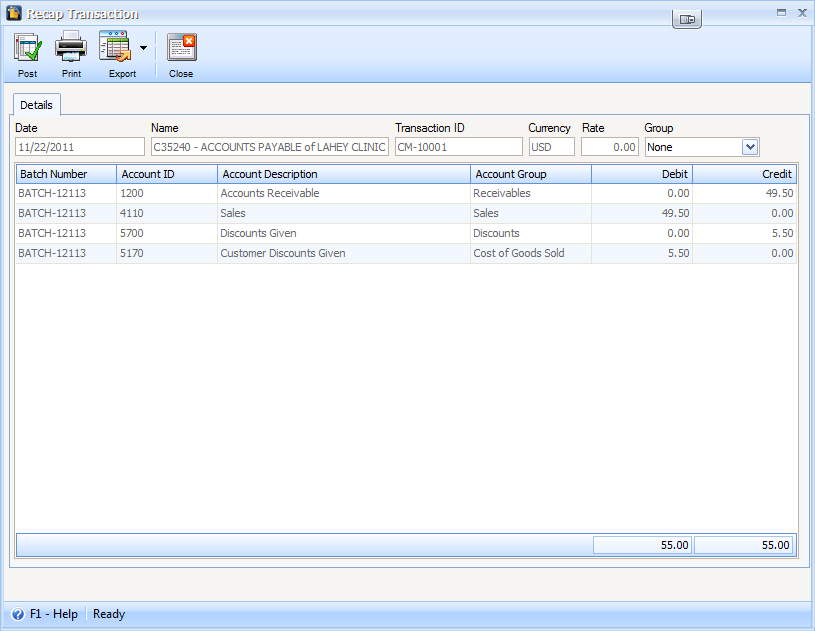Open the Group dropdown arrow
The image size is (815, 631).
750,147
